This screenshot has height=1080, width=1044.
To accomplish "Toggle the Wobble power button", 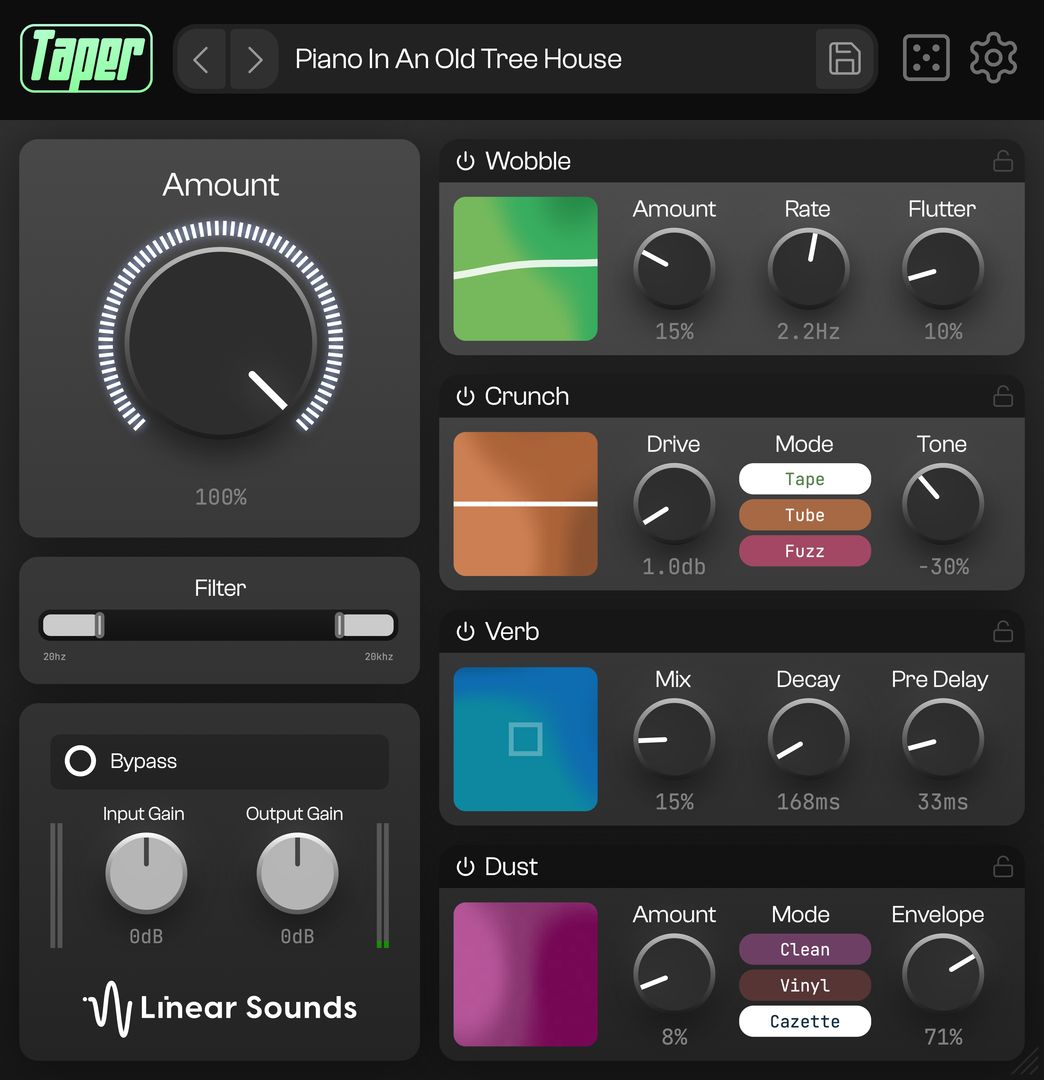I will click(465, 161).
